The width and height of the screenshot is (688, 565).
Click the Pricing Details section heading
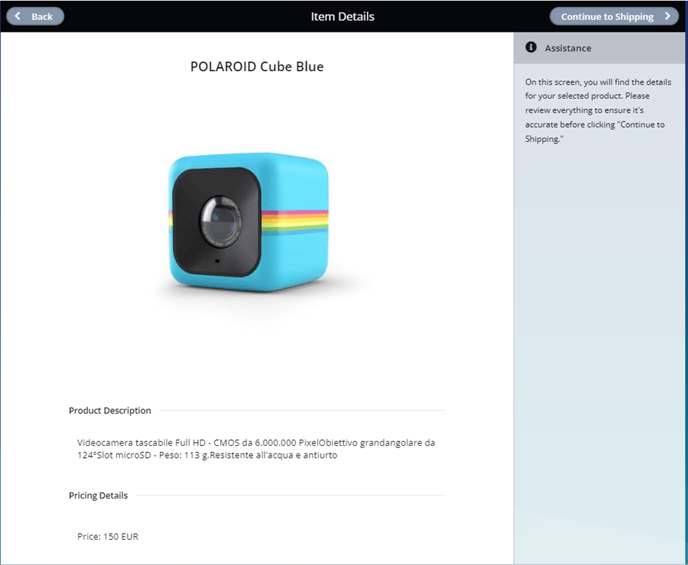click(x=98, y=495)
